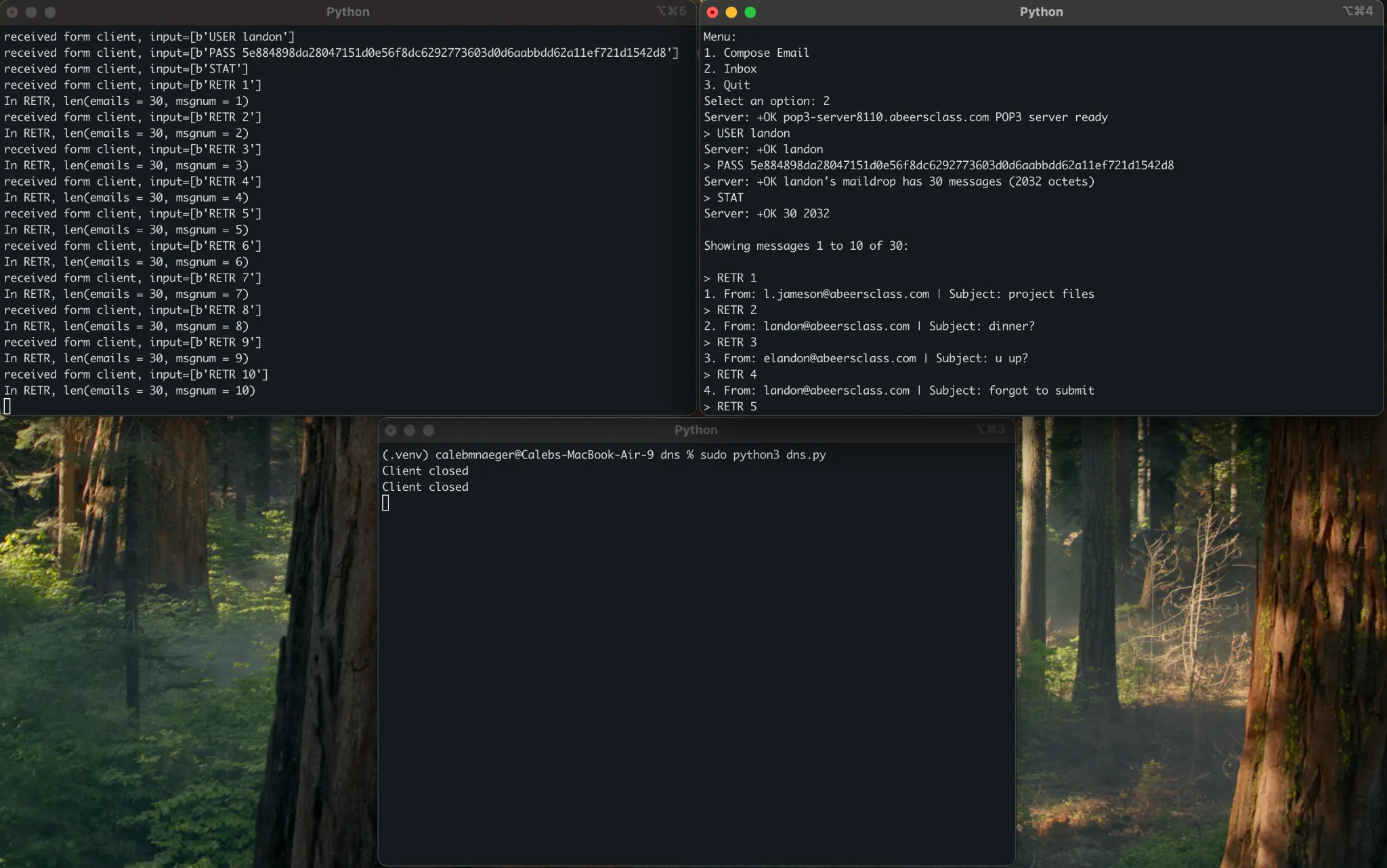Click the "> USER landon" command line
1387x868 pixels.
point(747,133)
